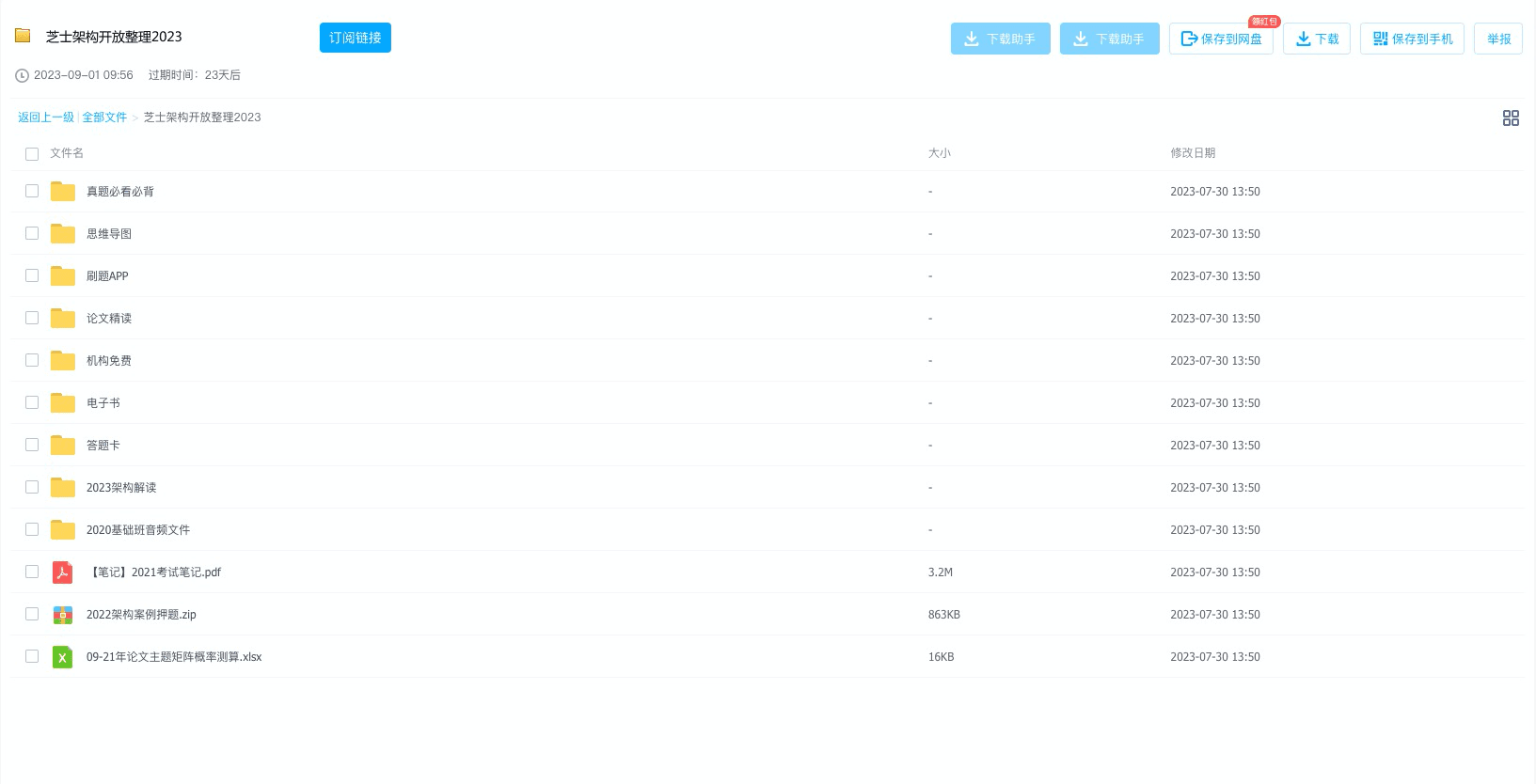
Task: Click the folder icon of 思维导图
Action: point(63,234)
